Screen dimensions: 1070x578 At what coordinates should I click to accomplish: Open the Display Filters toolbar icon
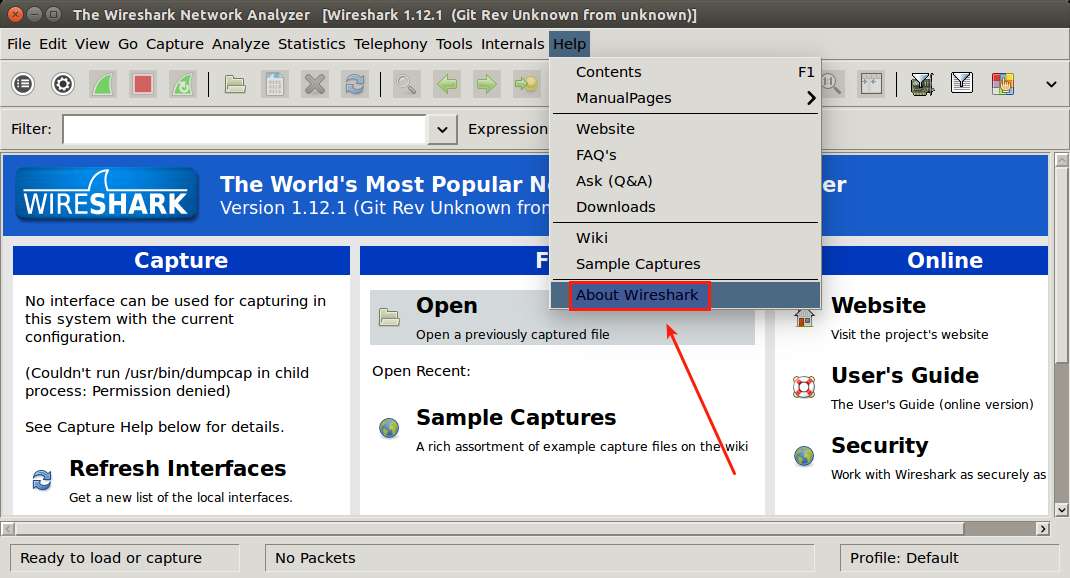pos(962,84)
